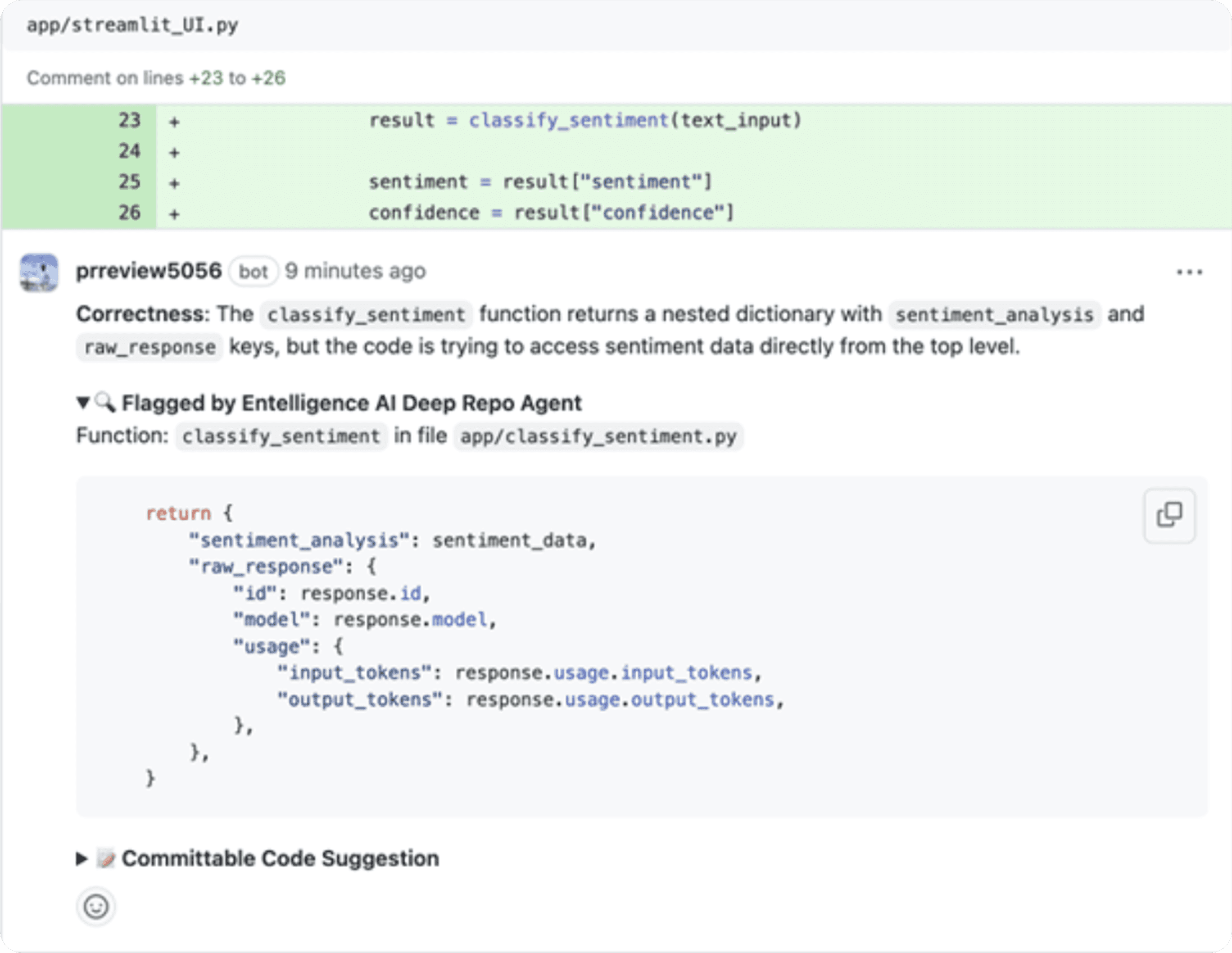Click the 9 minutes ago timestamp
This screenshot has width=1232, height=953.
355,271
